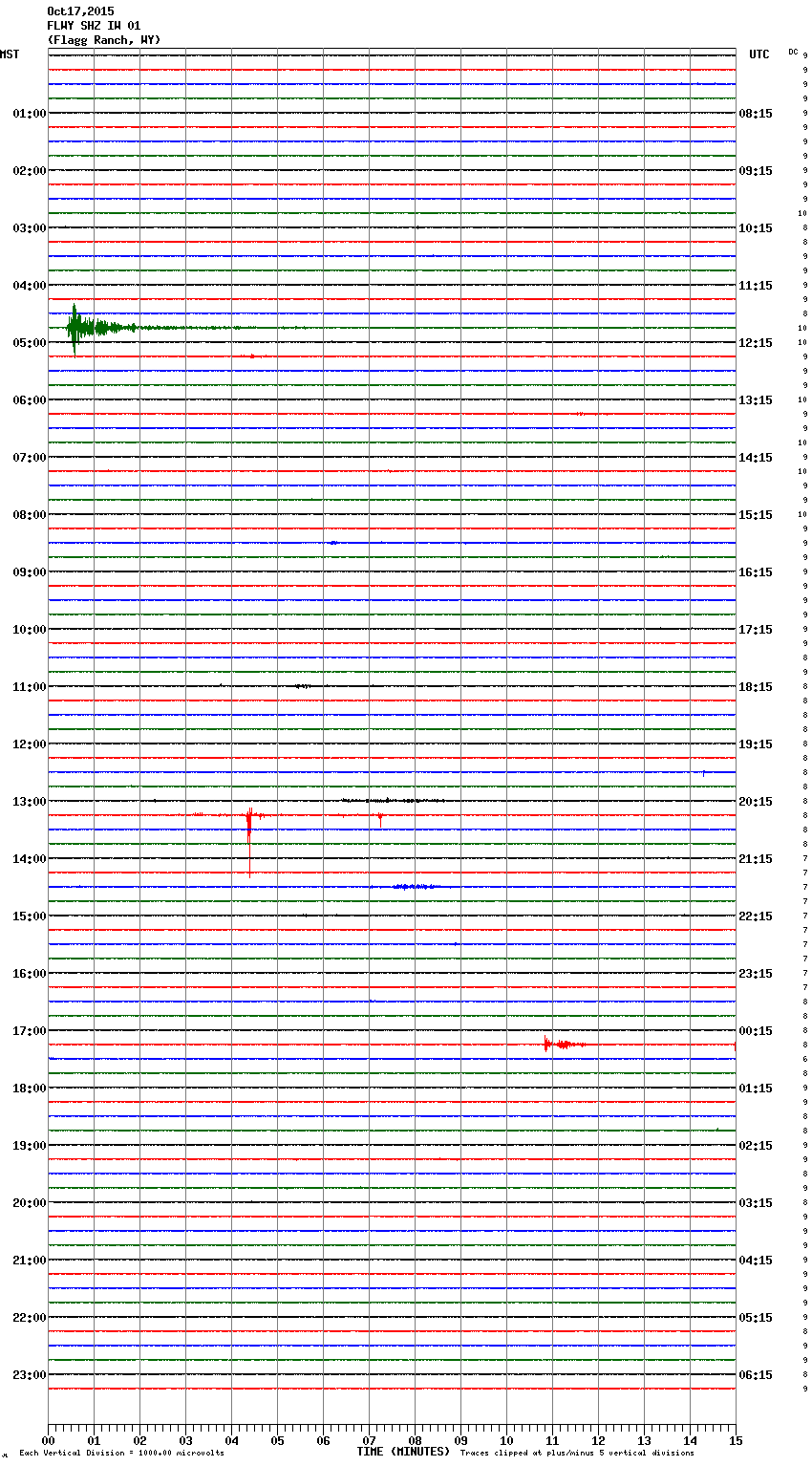This screenshot has height=1466, width=812.
Task: Click the TIME (MINUTES) axis title
Action: [x=403, y=1452]
